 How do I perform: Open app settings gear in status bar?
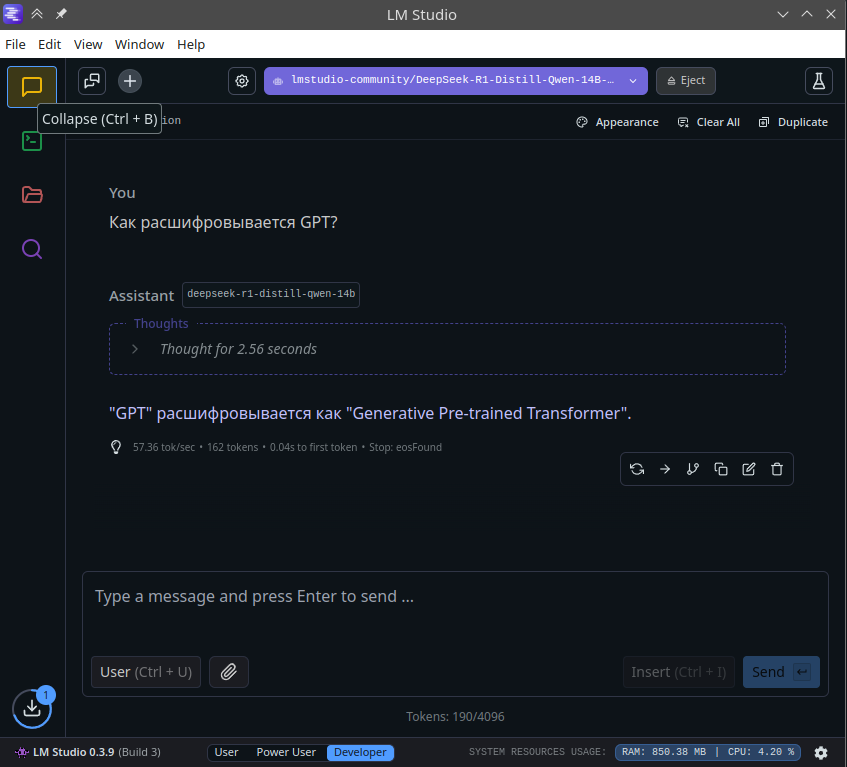click(821, 752)
